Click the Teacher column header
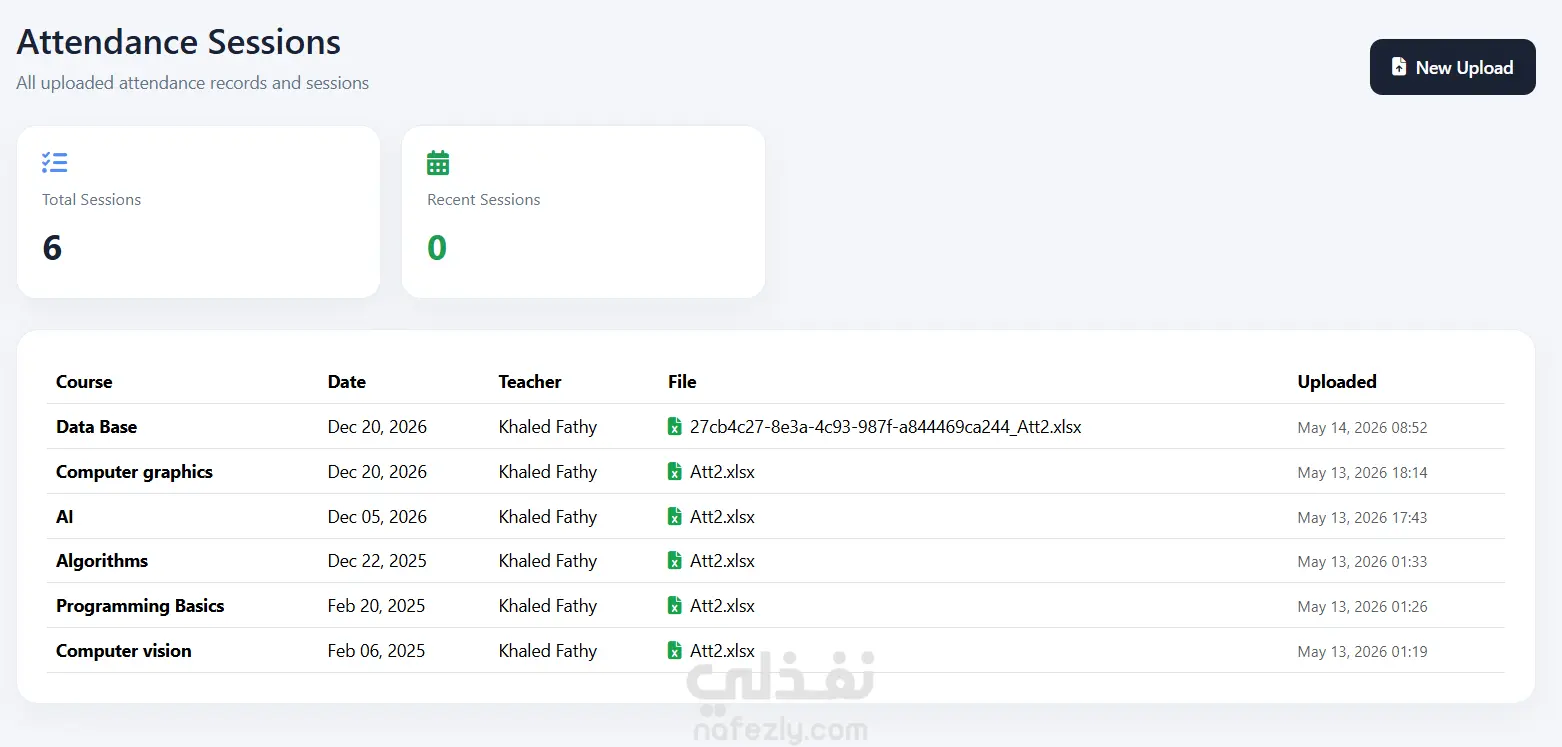 (x=530, y=382)
